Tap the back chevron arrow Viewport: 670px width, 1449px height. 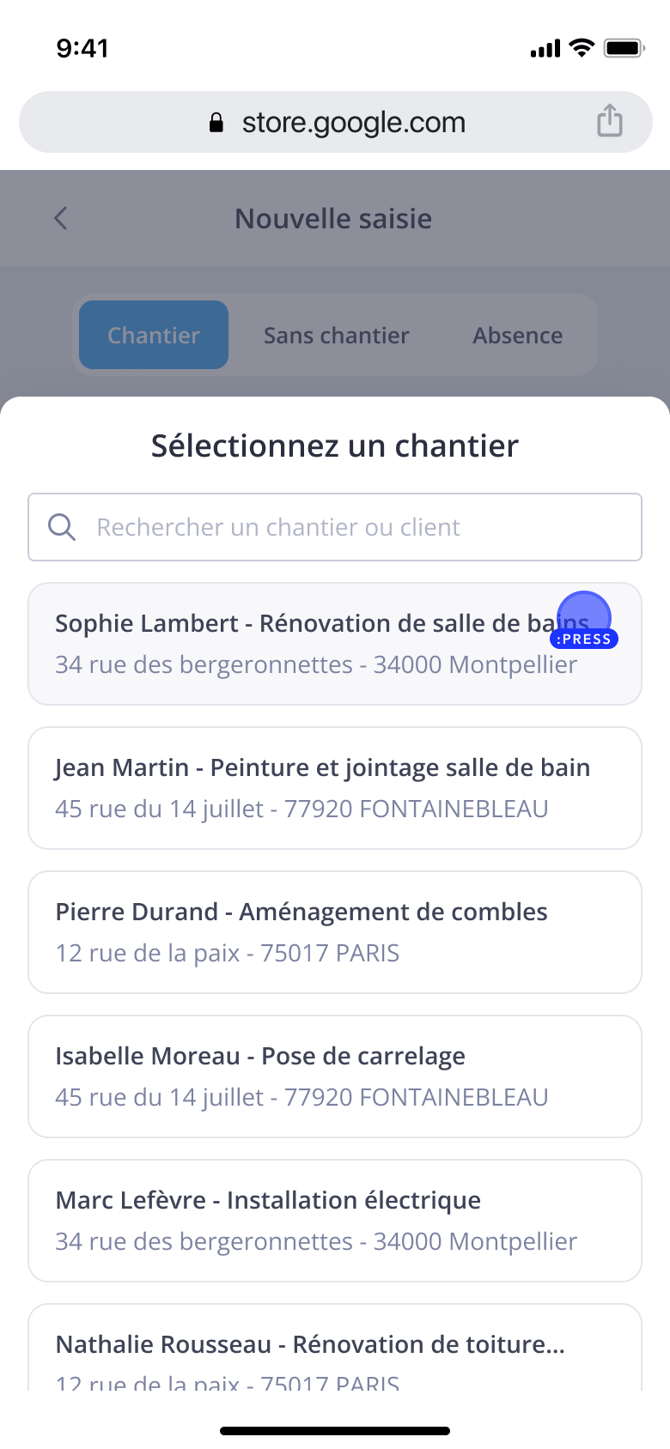(61, 218)
